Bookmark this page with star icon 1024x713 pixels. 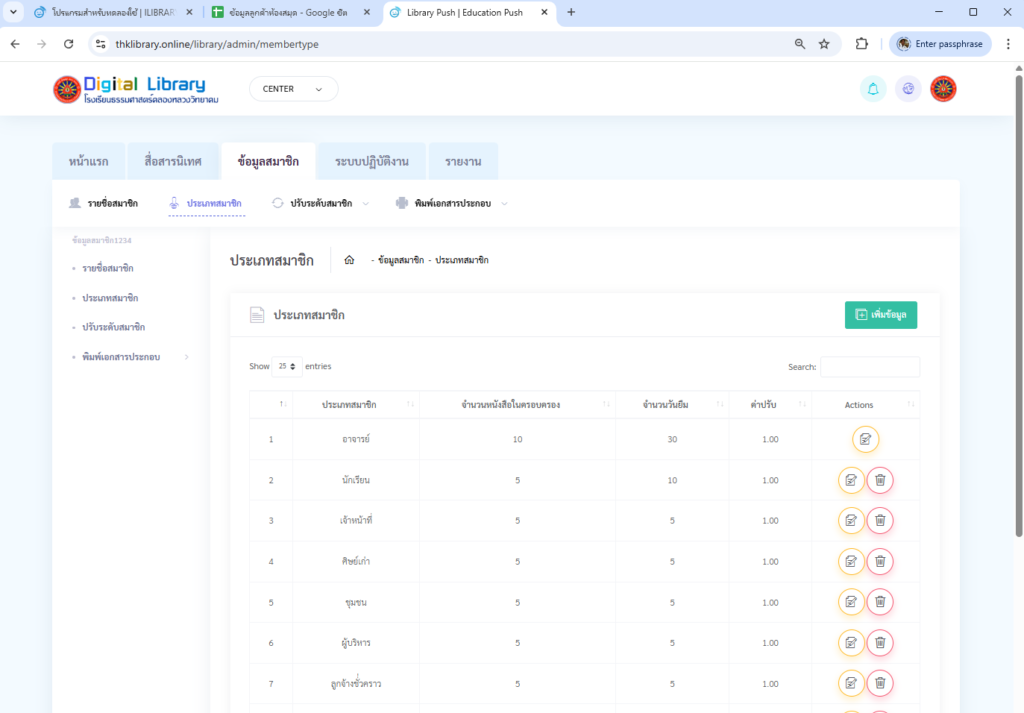[x=824, y=44]
